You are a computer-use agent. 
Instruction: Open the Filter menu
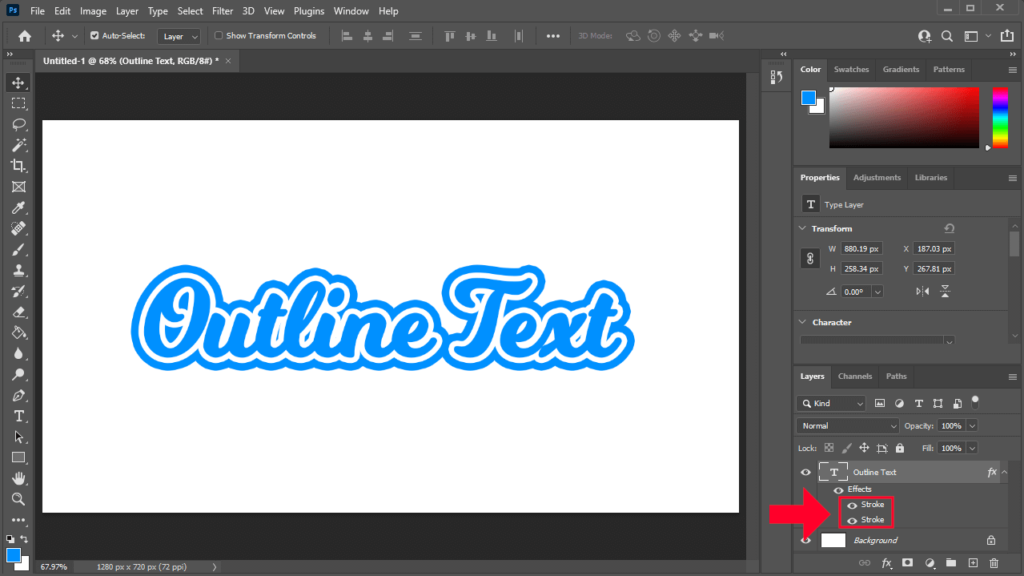[x=221, y=11]
